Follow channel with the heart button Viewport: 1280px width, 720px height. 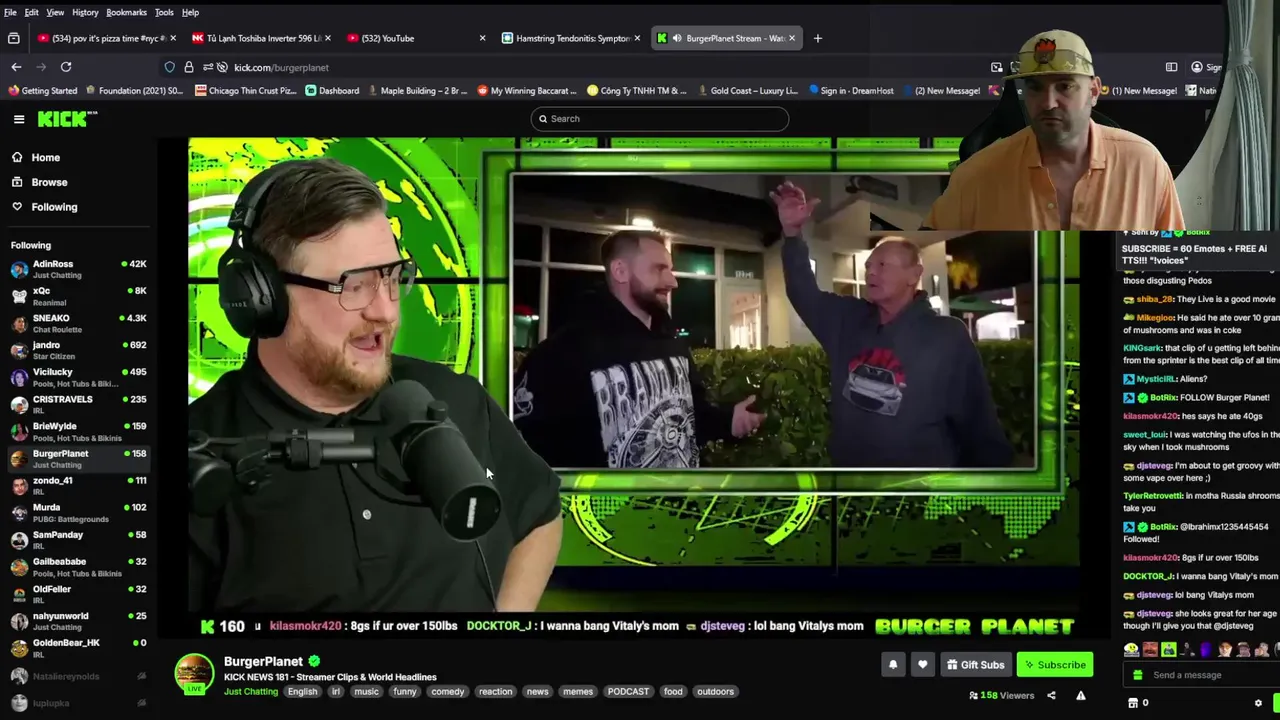click(922, 664)
